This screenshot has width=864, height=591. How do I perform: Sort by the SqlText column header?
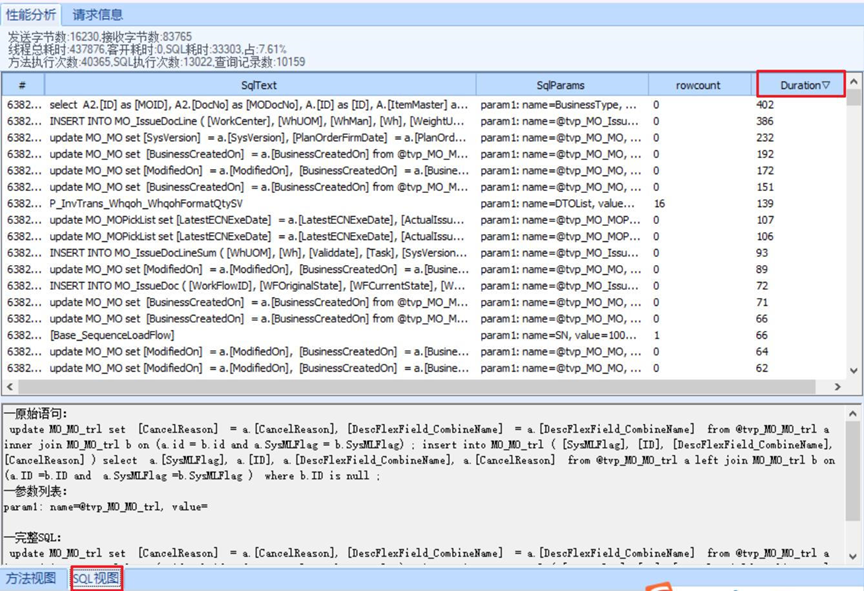pos(258,85)
